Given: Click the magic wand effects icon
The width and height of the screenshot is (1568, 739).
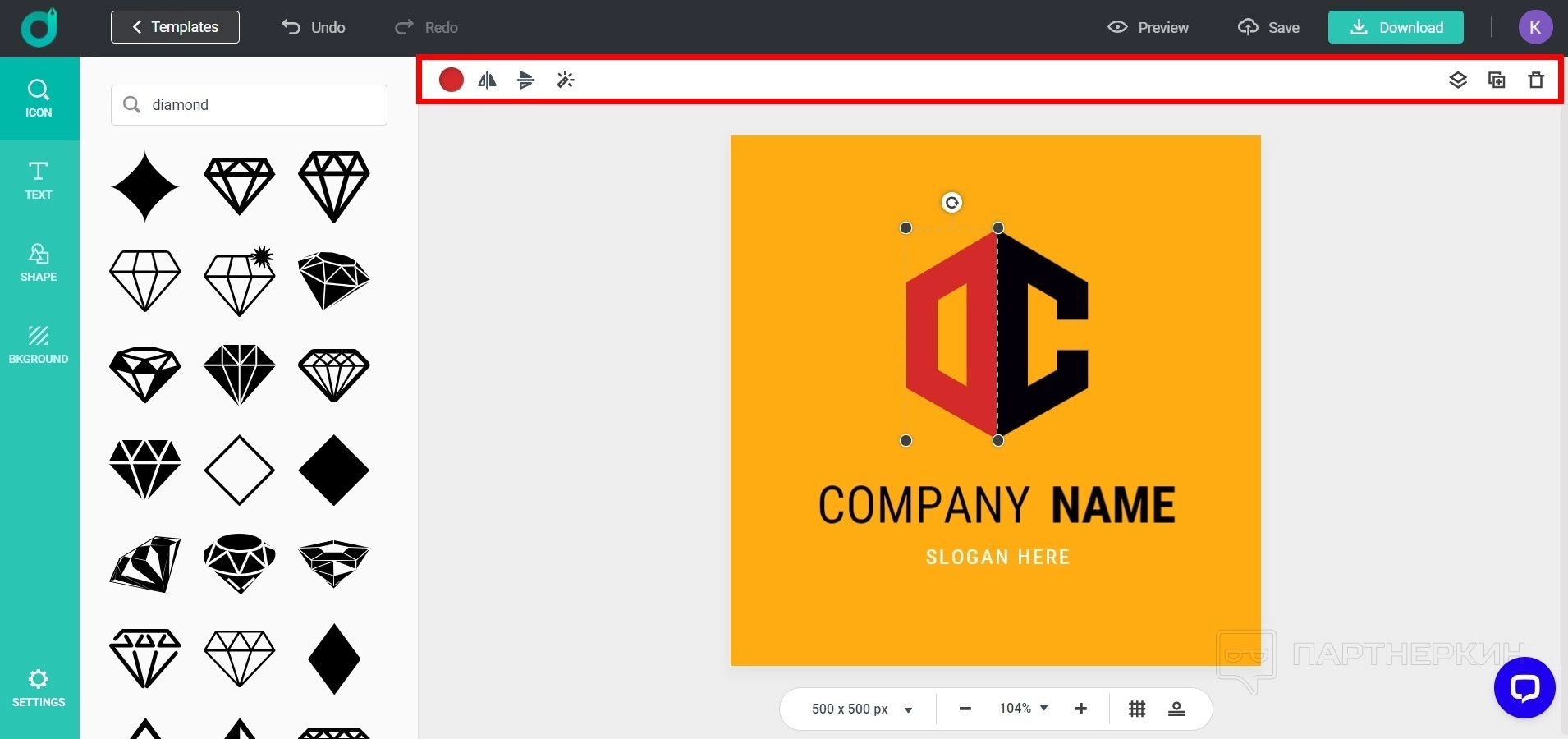Looking at the screenshot, I should point(565,80).
